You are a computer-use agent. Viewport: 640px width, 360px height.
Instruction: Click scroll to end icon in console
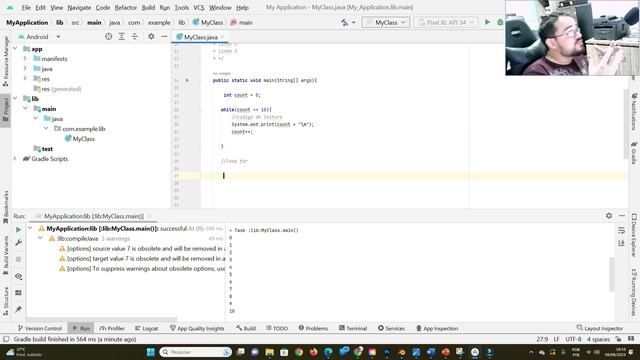[621, 243]
